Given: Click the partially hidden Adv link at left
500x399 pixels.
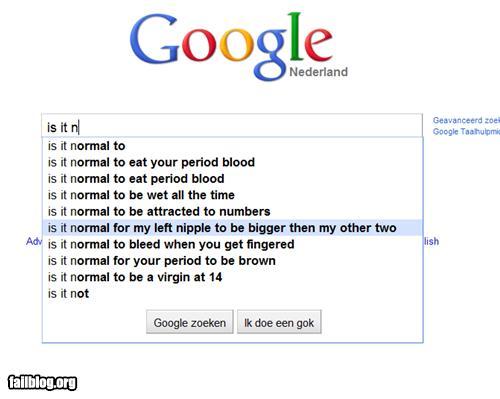Looking at the screenshot, I should click(x=34, y=241).
